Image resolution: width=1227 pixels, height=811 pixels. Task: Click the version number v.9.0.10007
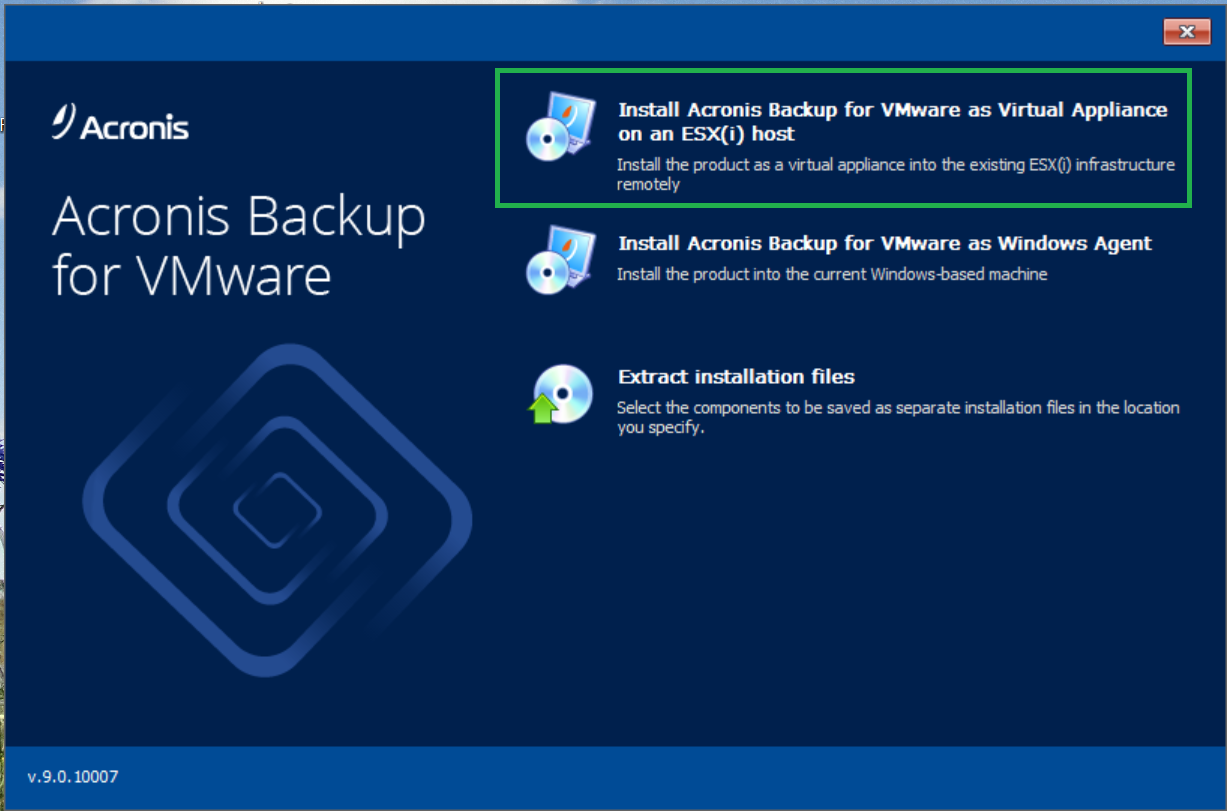point(73,776)
